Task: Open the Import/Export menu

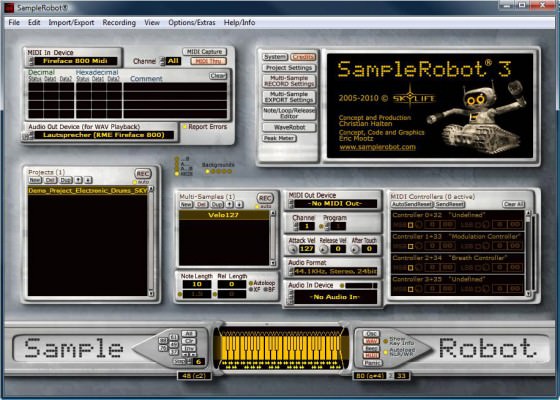Action: pos(71,22)
